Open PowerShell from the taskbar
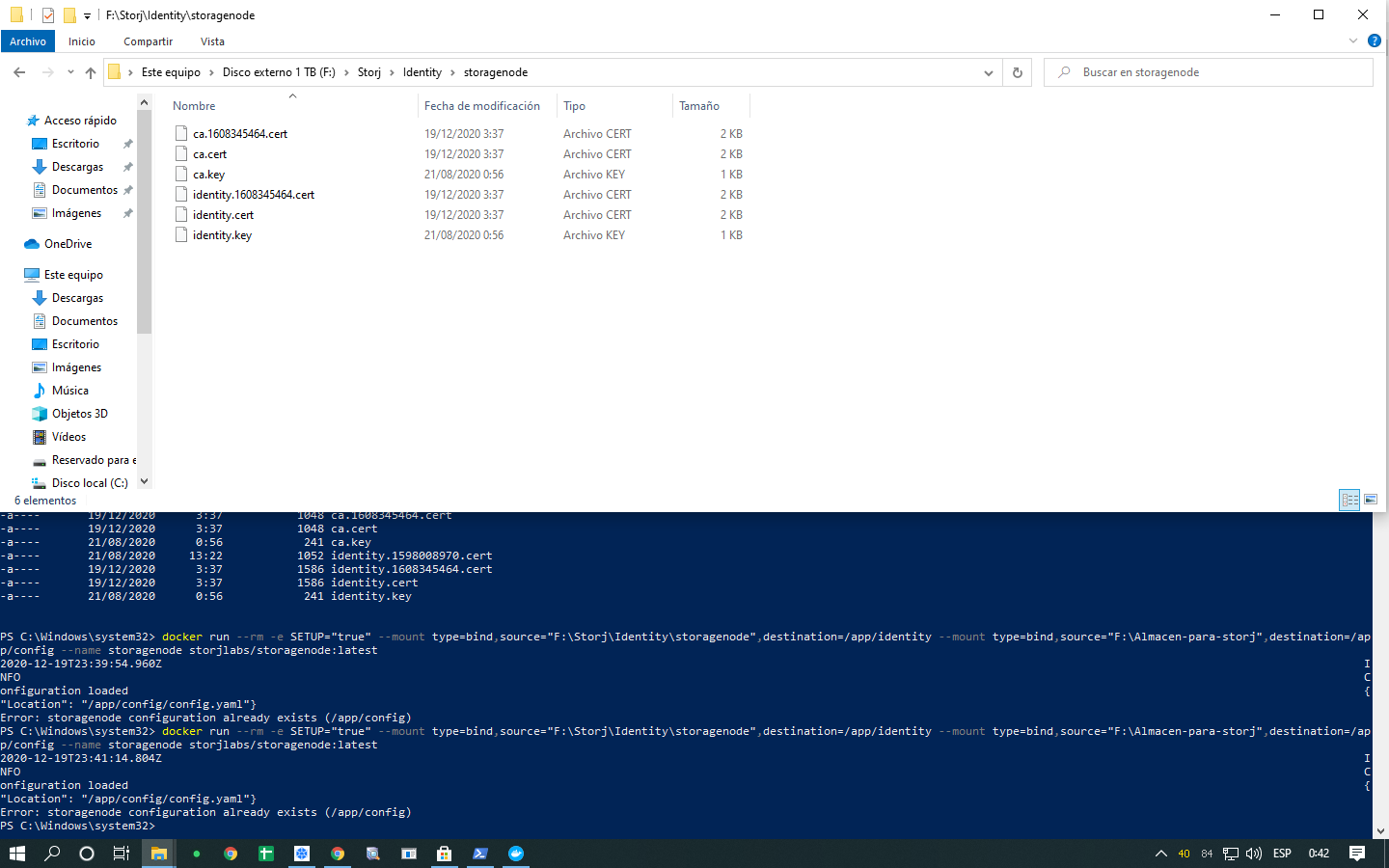This screenshot has width=1389, height=868. pyautogui.click(x=480, y=854)
